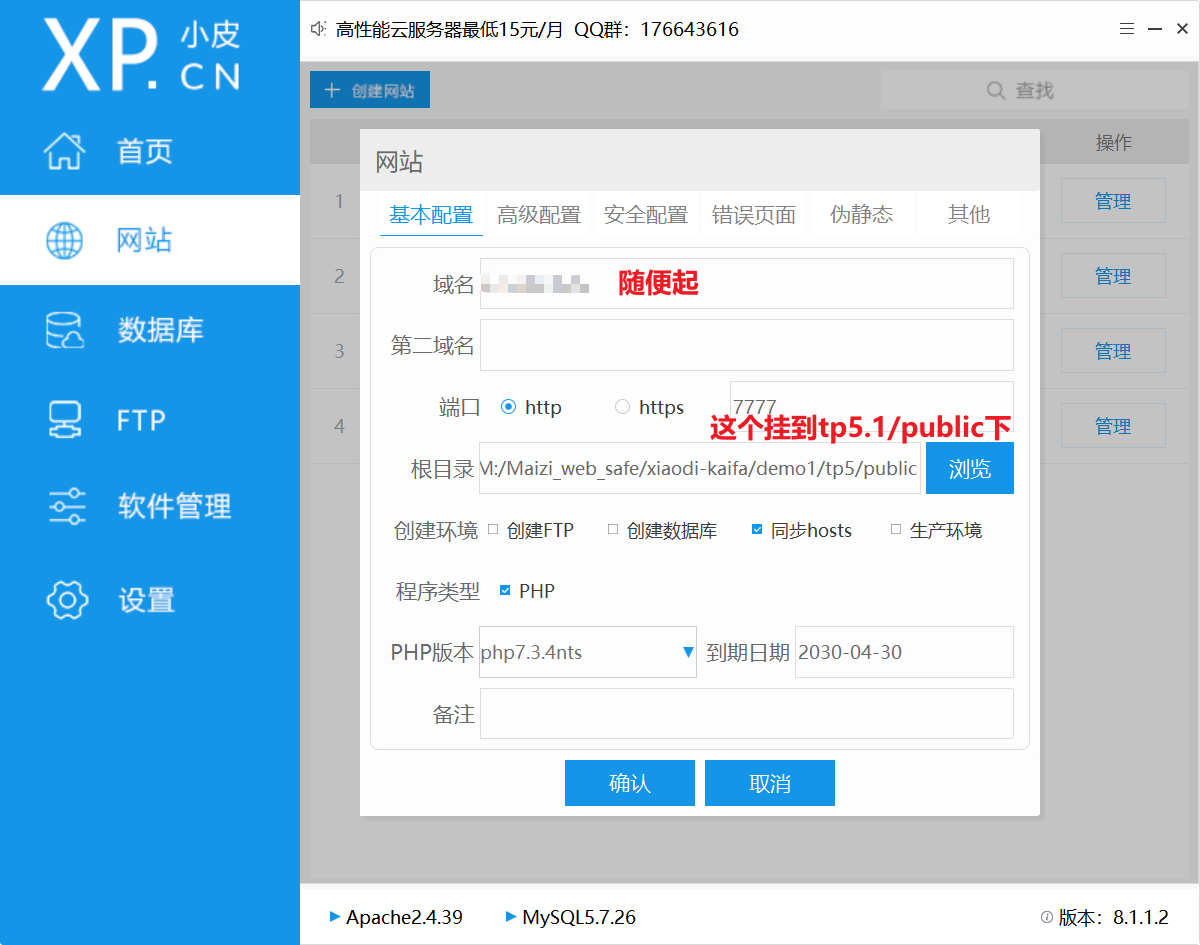Switch to the 高级配置 tab
The width and height of the screenshot is (1200, 945).
point(539,214)
